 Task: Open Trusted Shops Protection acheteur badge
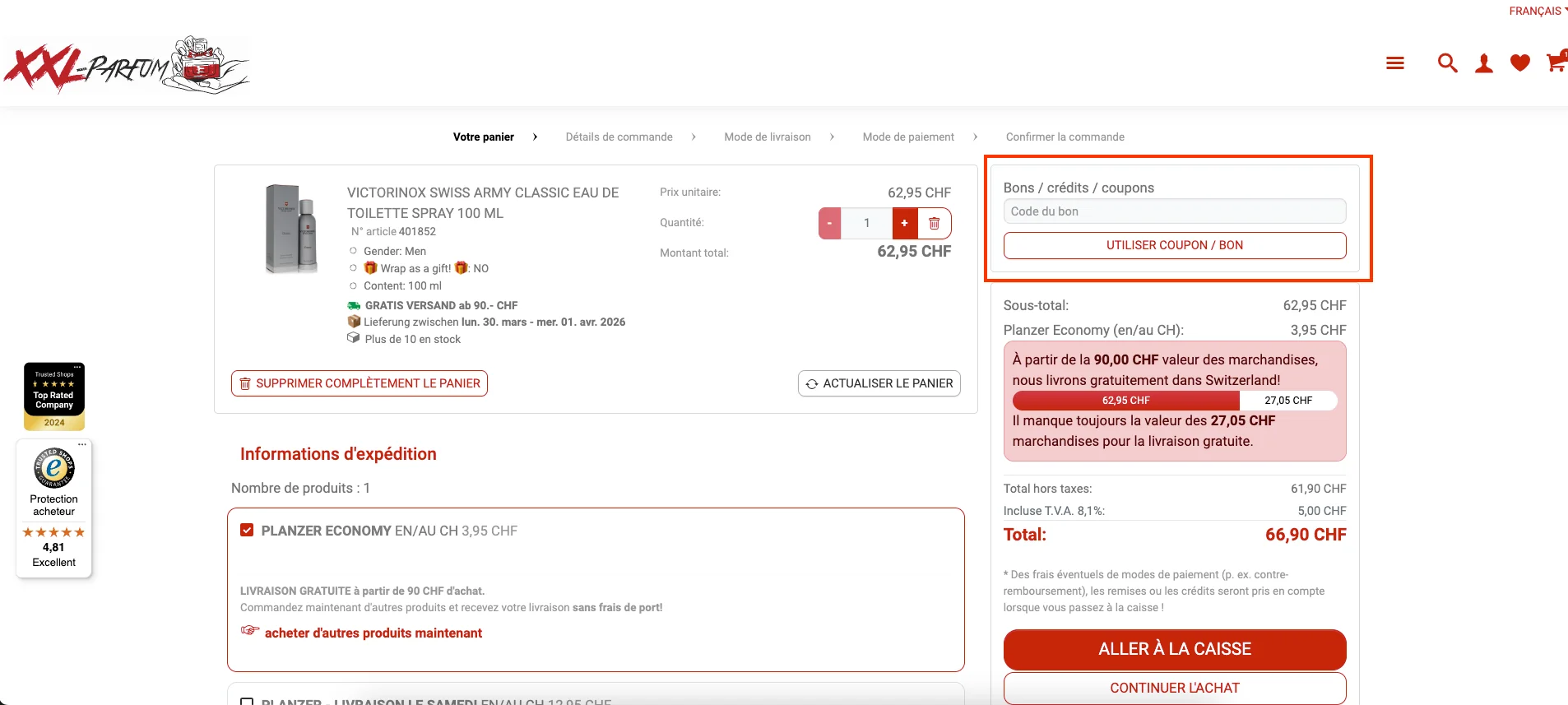54,508
